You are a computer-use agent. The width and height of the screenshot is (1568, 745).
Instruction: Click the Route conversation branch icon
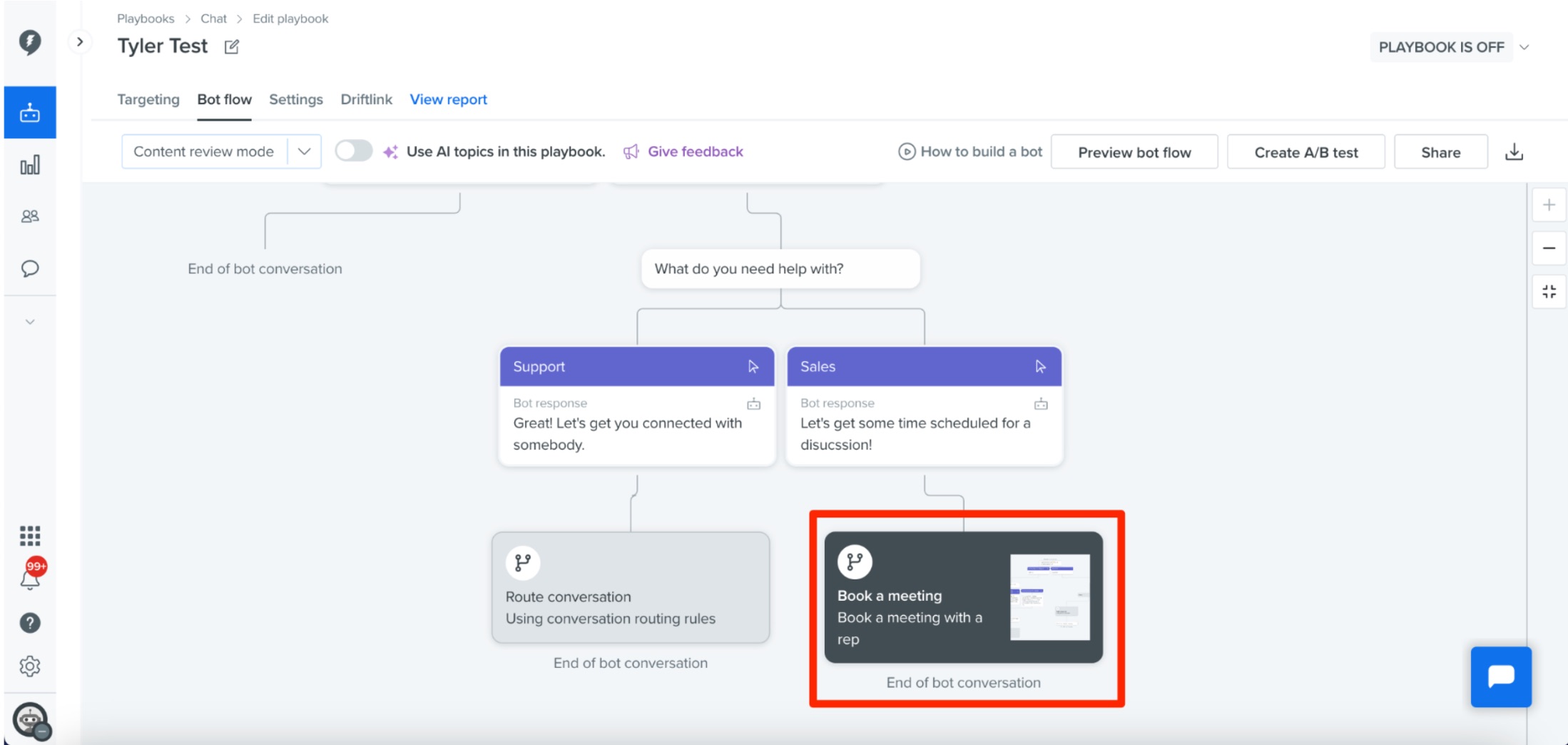pos(523,563)
